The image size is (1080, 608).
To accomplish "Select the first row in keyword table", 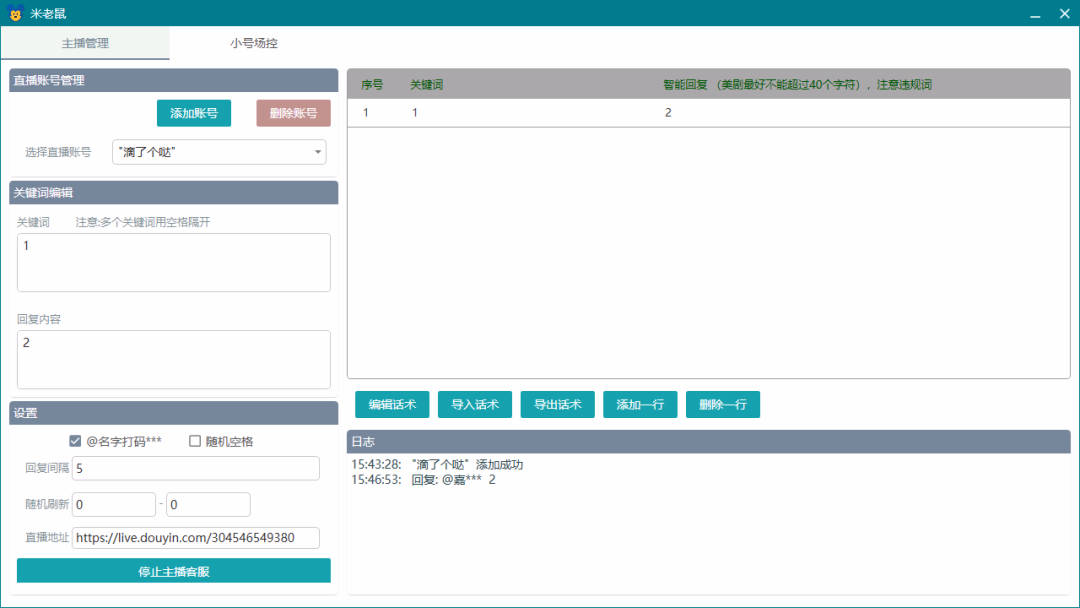I will (x=709, y=113).
